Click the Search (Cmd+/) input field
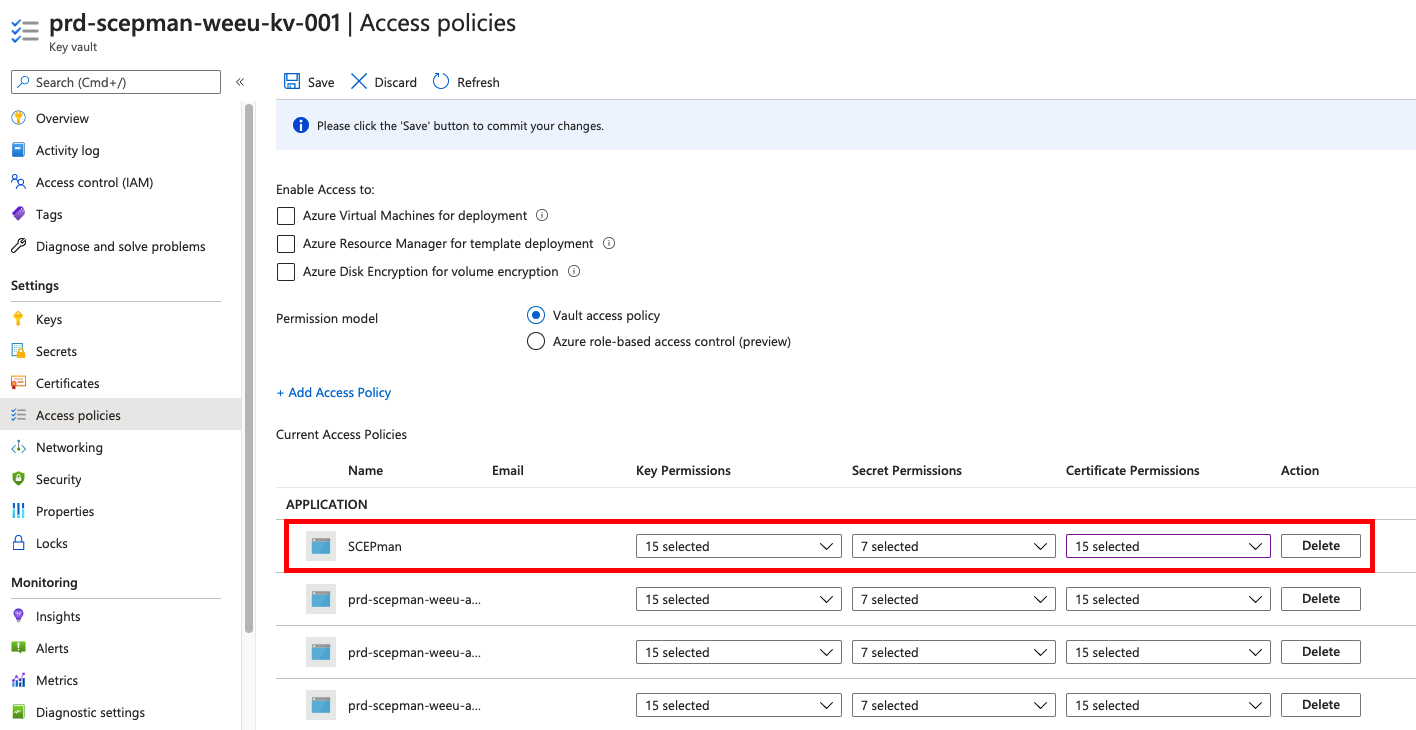The width and height of the screenshot is (1416, 730). (x=116, y=82)
